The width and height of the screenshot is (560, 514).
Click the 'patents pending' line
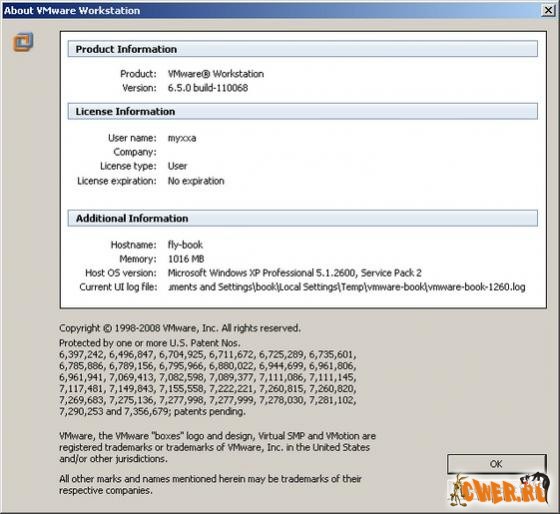click(152, 411)
